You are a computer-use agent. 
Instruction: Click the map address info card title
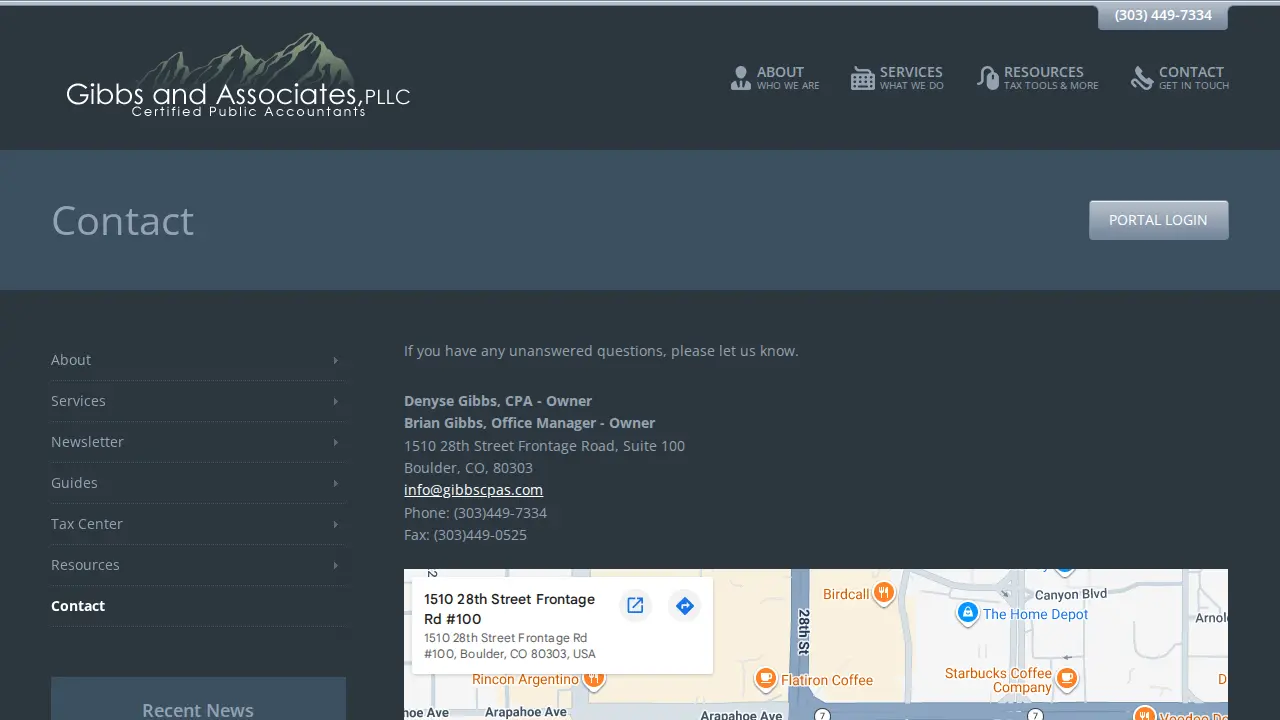509,609
